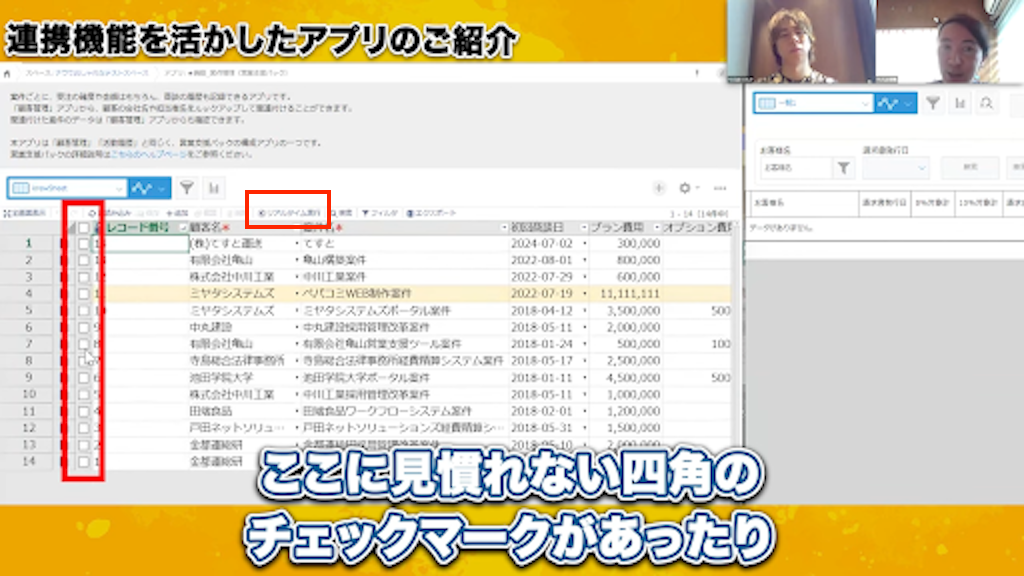
Task: Select row header number 14
Action: (x=28, y=462)
